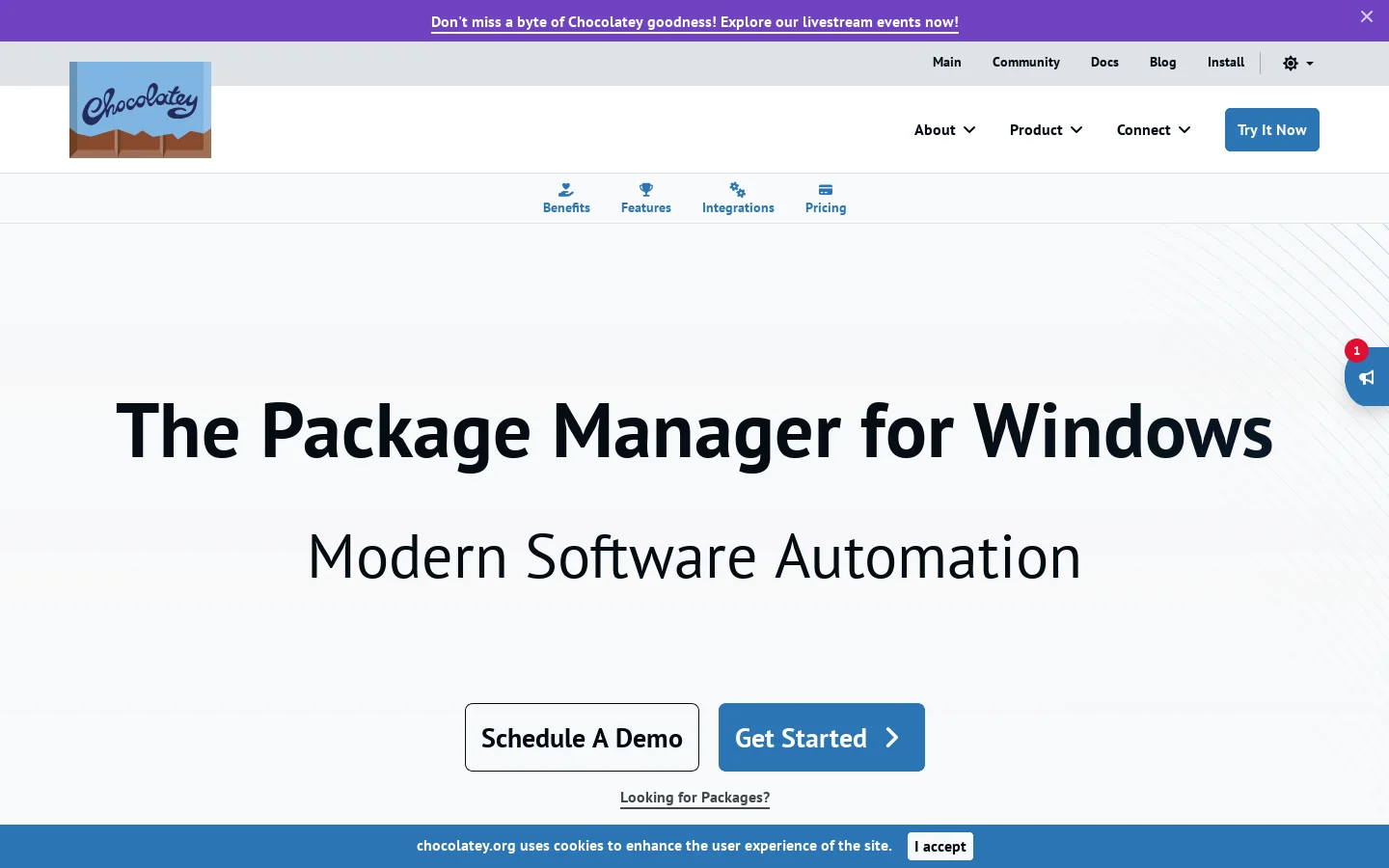Click the Benefits text label
The height and width of the screenshot is (868, 1389).
[566, 208]
